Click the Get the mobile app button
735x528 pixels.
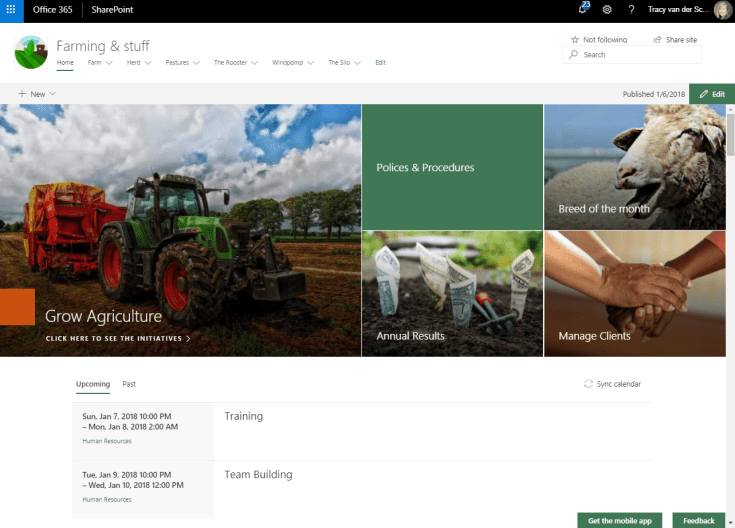[619, 520]
